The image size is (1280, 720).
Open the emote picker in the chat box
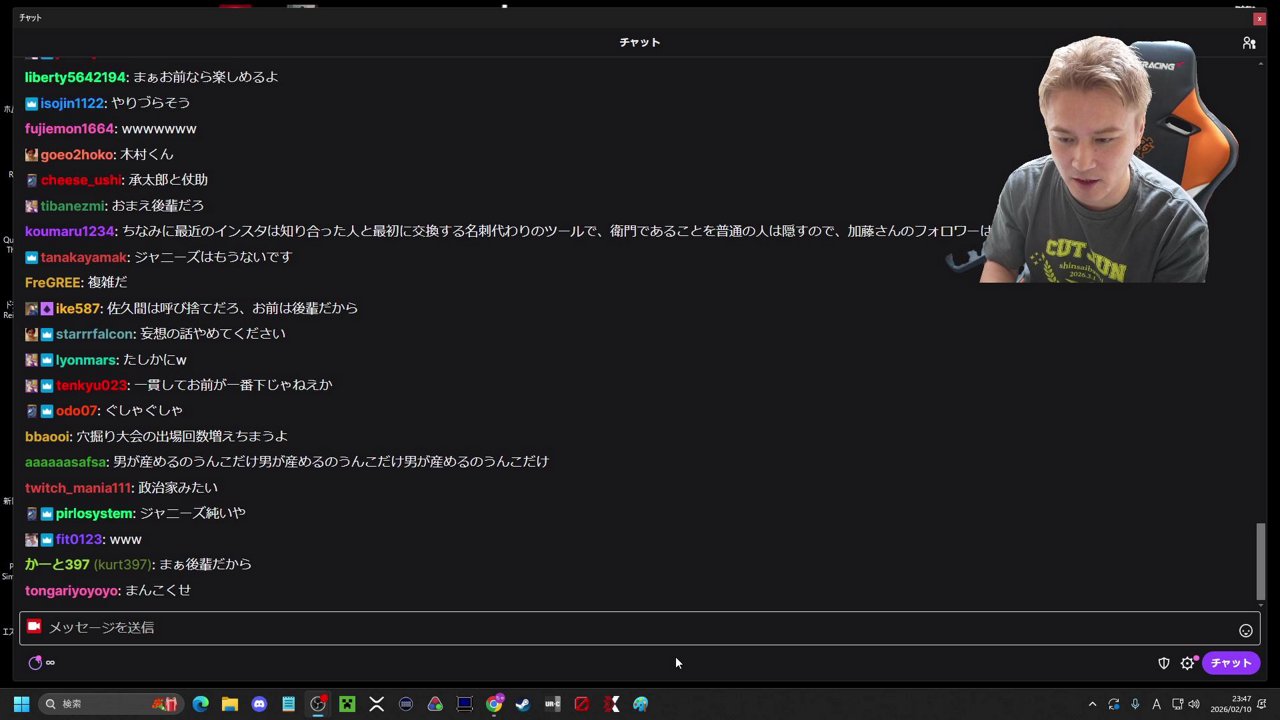pyautogui.click(x=1246, y=629)
